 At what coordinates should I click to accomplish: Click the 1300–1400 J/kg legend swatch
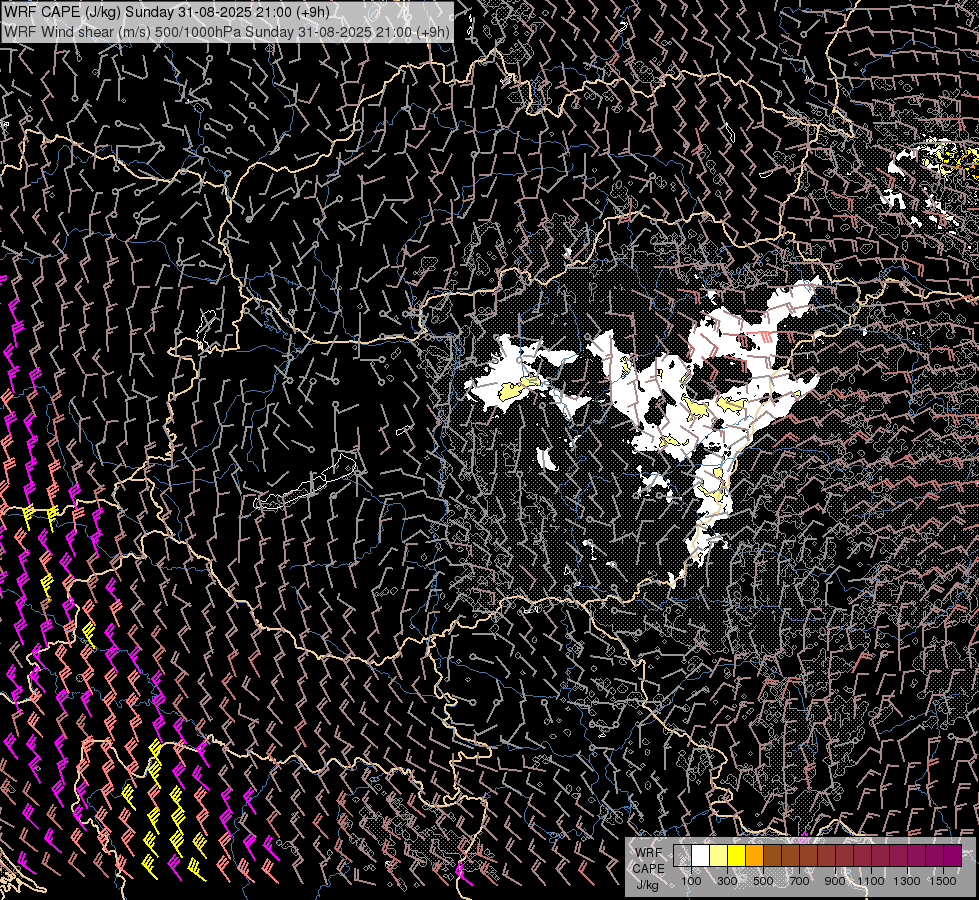pos(917,855)
